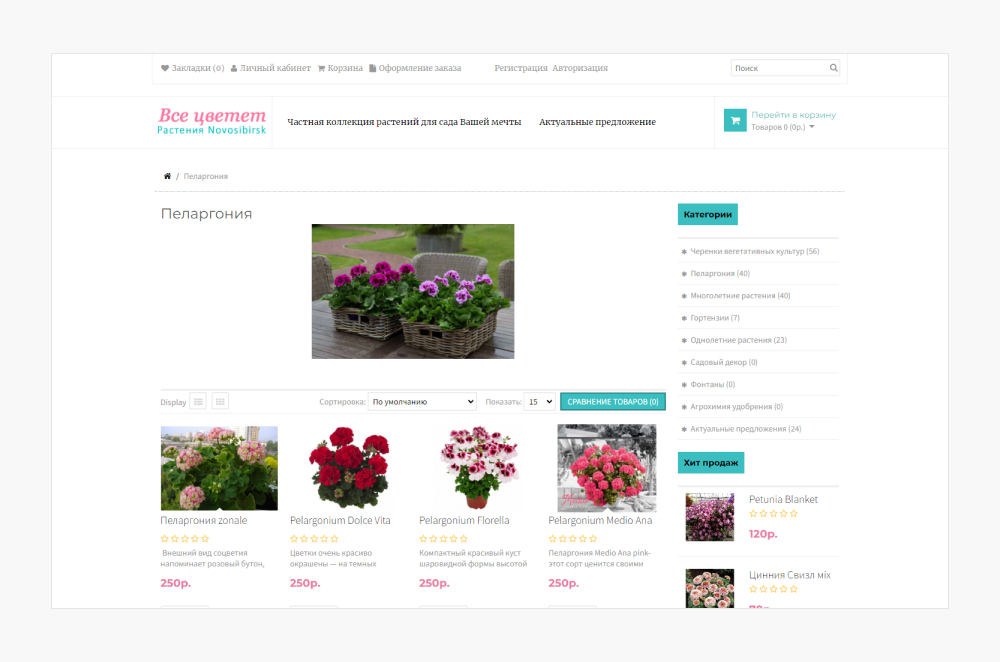Open the Показать 15 dropdown
Viewport: 1000px width, 662px height.
coord(540,402)
